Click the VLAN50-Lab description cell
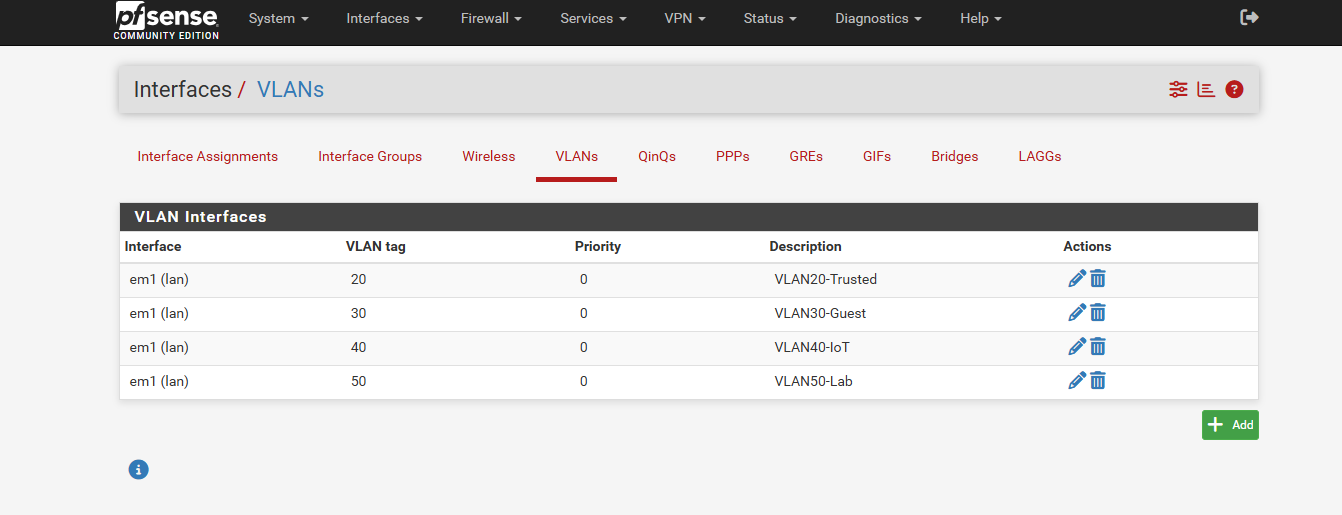This screenshot has width=1342, height=515. [813, 381]
